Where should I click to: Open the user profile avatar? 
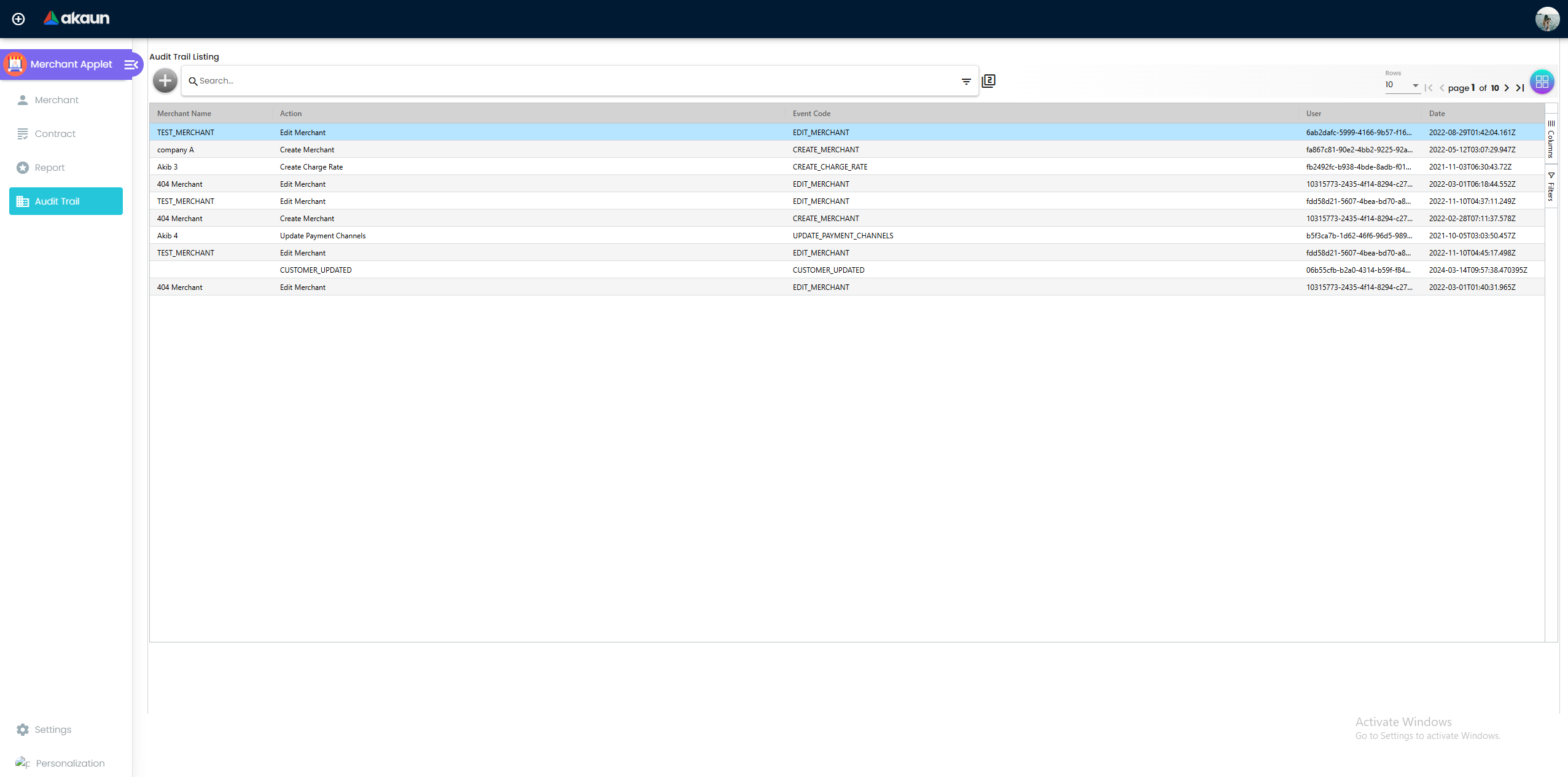coord(1547,19)
